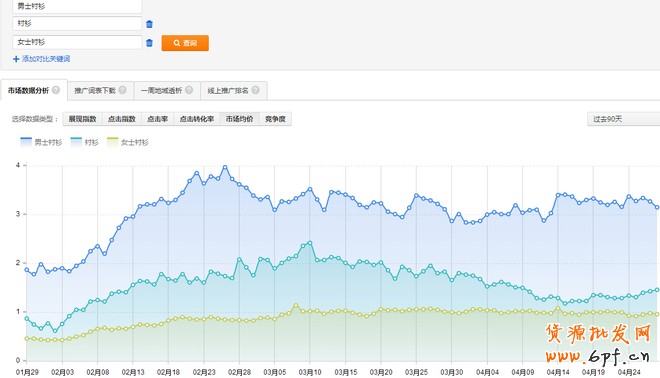This screenshot has height=378, width=660.
Task: Click the 男士衬衫 keyword input field
Action: pos(77,6)
